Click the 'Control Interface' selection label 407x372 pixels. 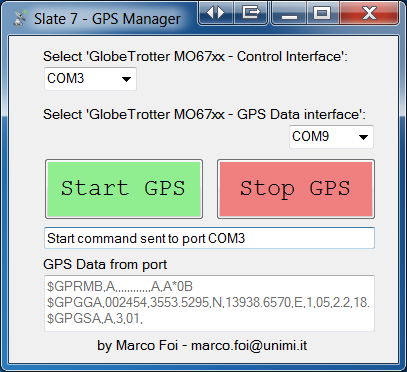pyautogui.click(x=195, y=57)
